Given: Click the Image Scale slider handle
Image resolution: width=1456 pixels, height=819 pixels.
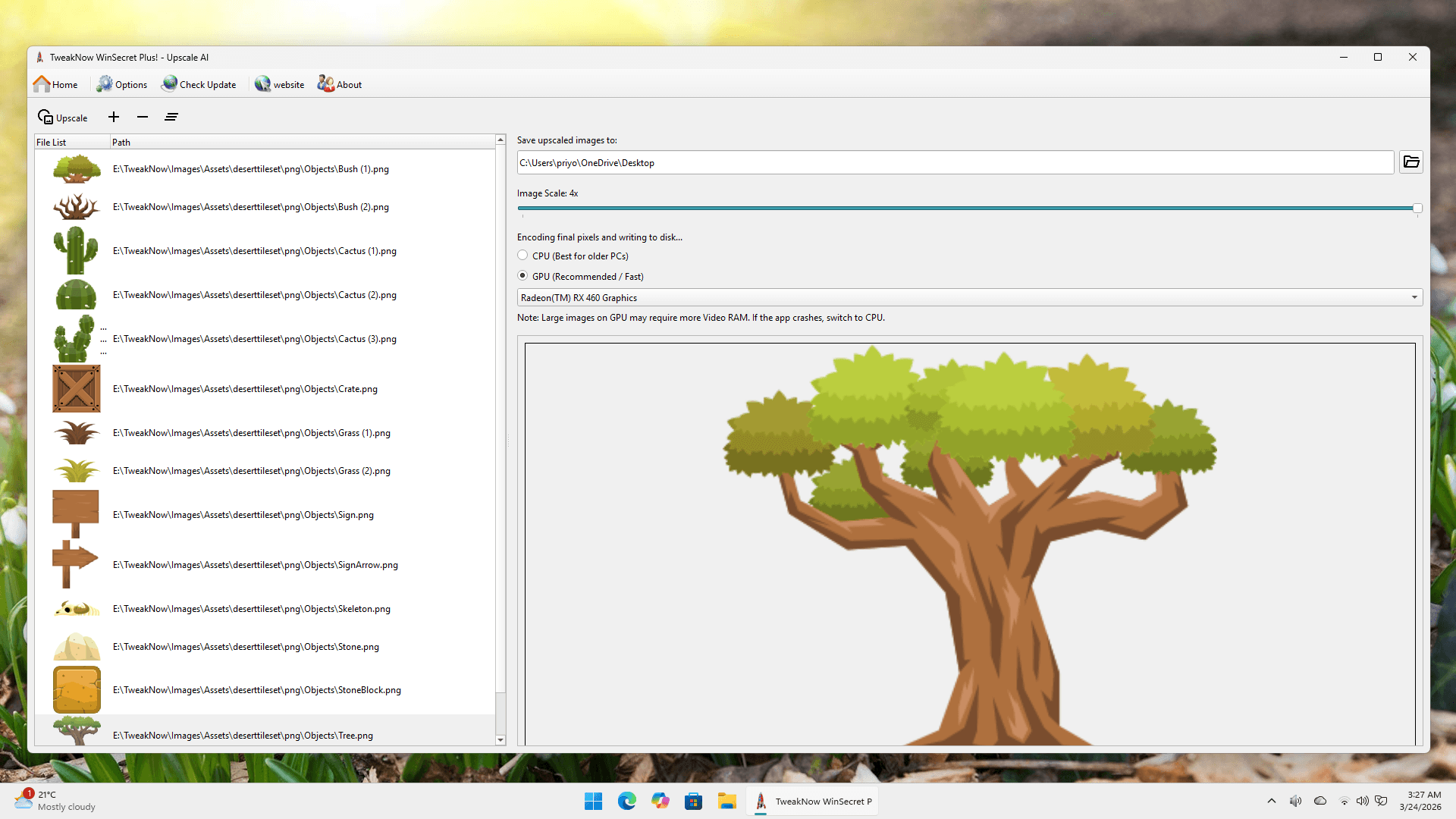Looking at the screenshot, I should [1417, 208].
